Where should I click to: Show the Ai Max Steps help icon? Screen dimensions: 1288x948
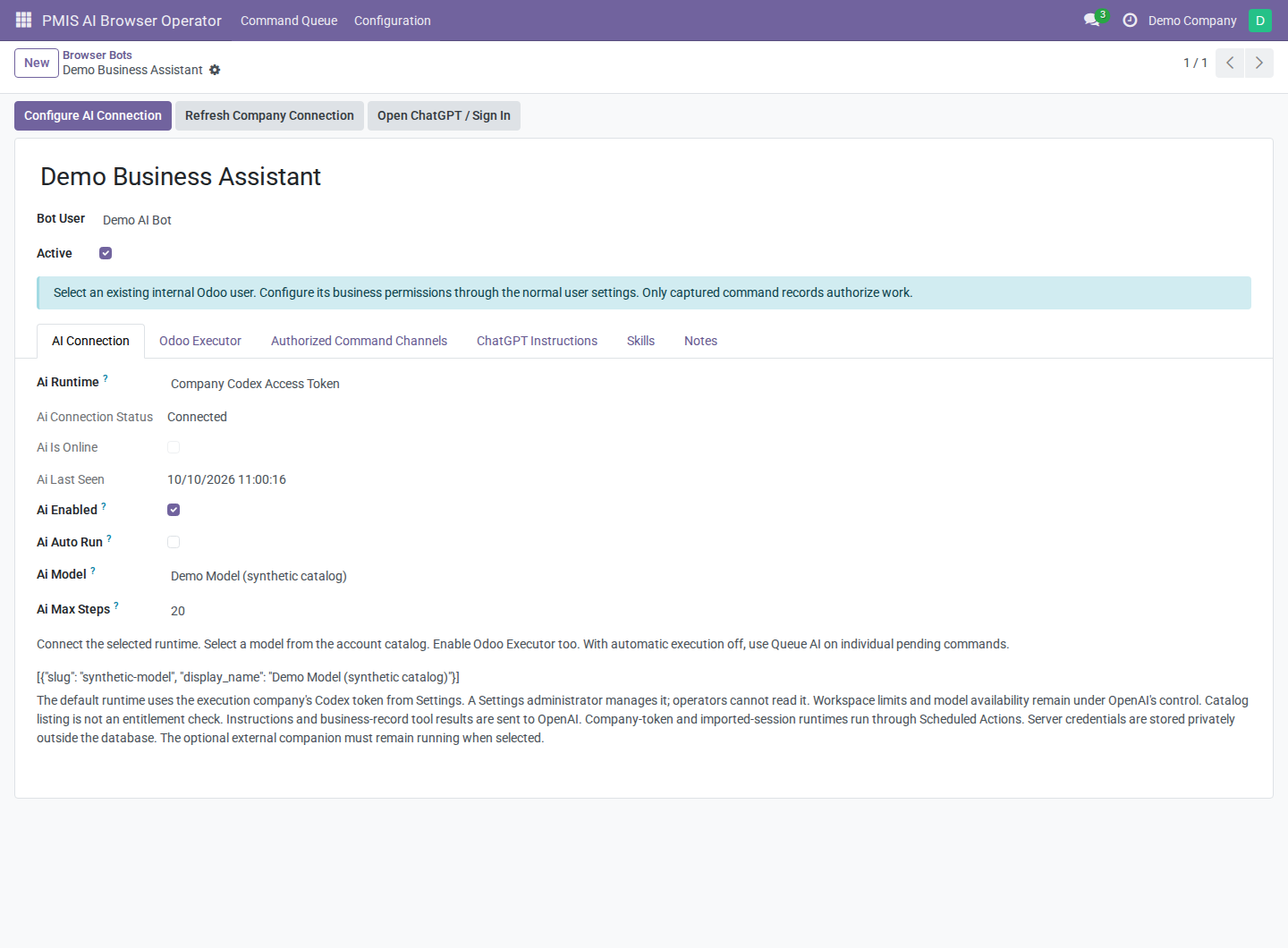(x=116, y=605)
